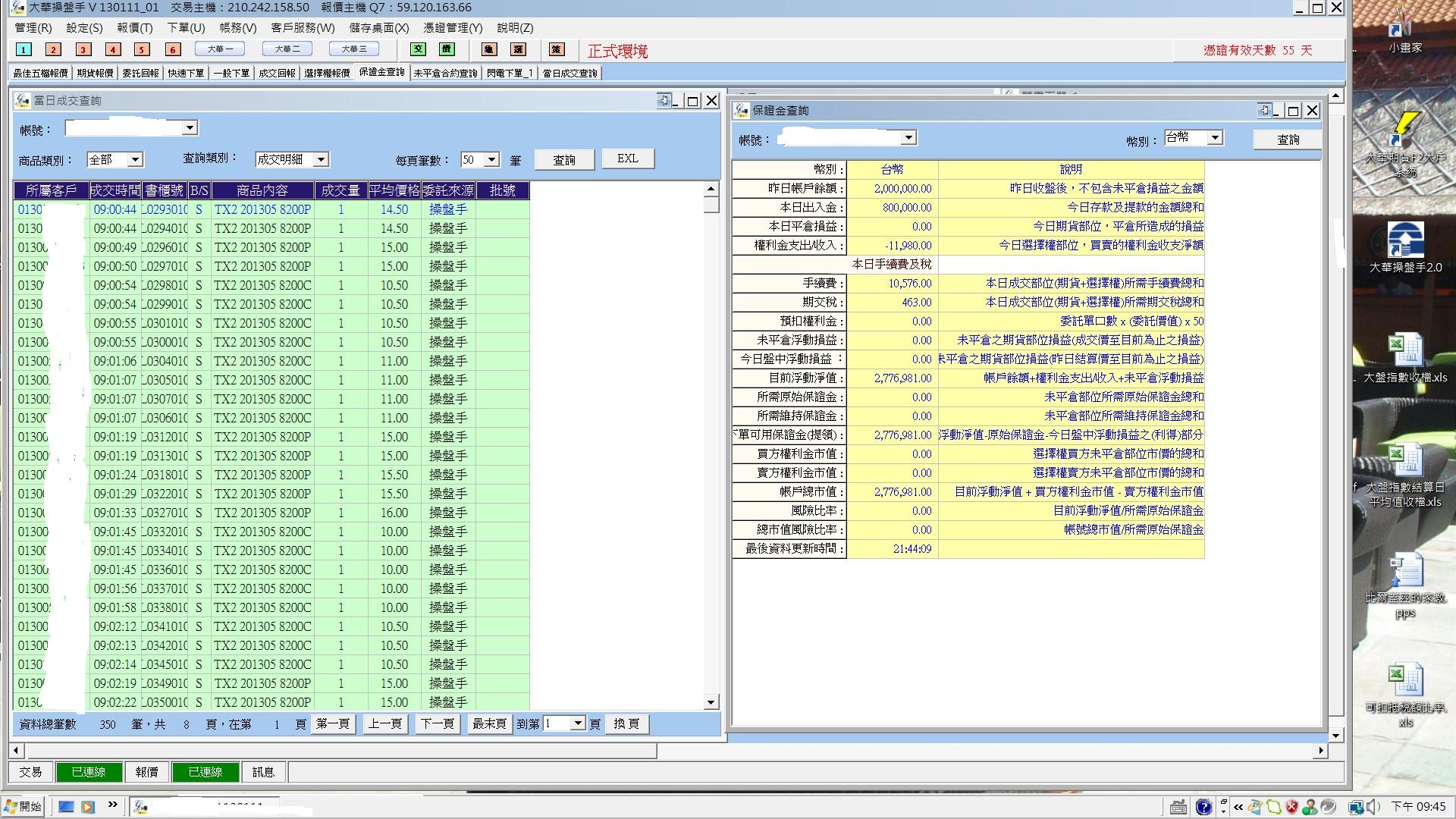
Task: Open the 大華操盤手2.0 desktop icon
Action: click(x=1405, y=247)
